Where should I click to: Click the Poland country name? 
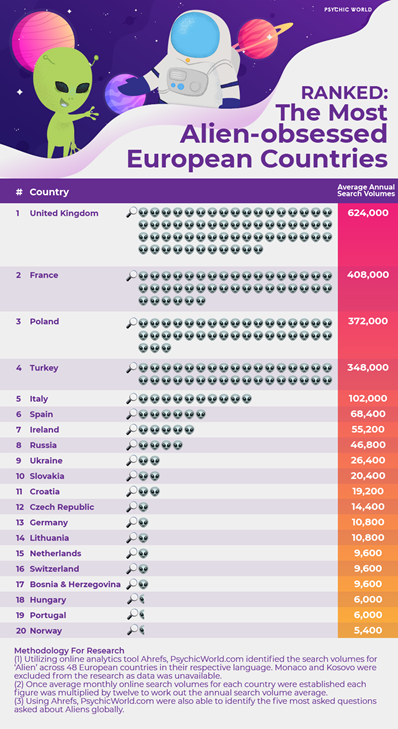44,321
